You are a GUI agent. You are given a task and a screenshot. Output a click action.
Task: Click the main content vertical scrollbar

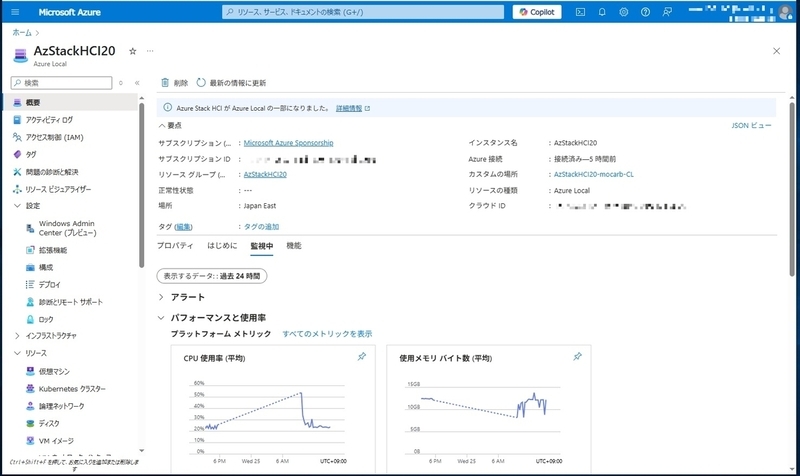(791, 189)
